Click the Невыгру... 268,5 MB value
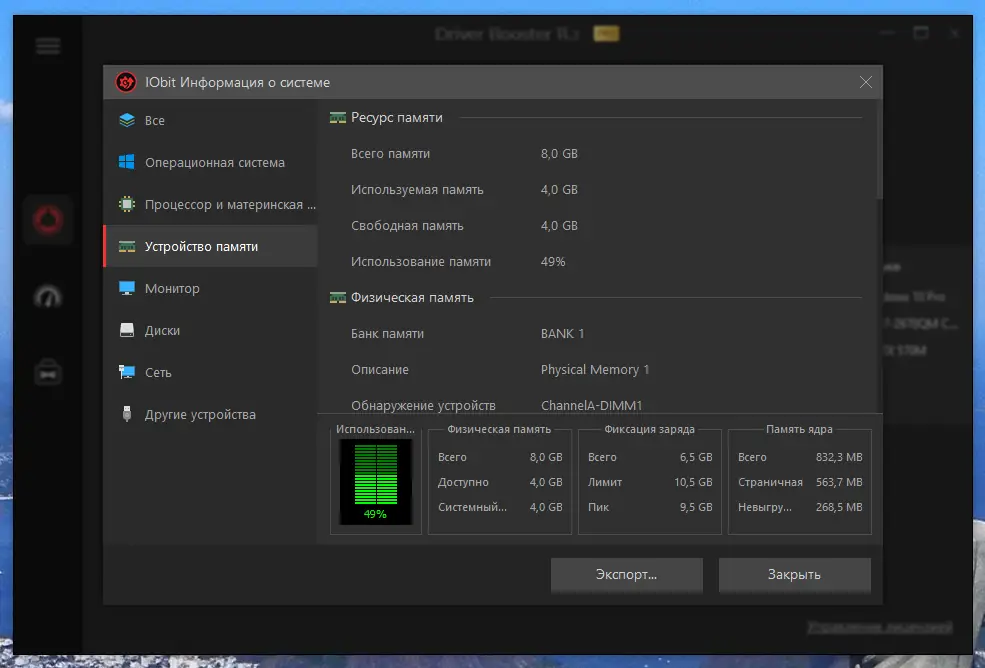 click(839, 507)
